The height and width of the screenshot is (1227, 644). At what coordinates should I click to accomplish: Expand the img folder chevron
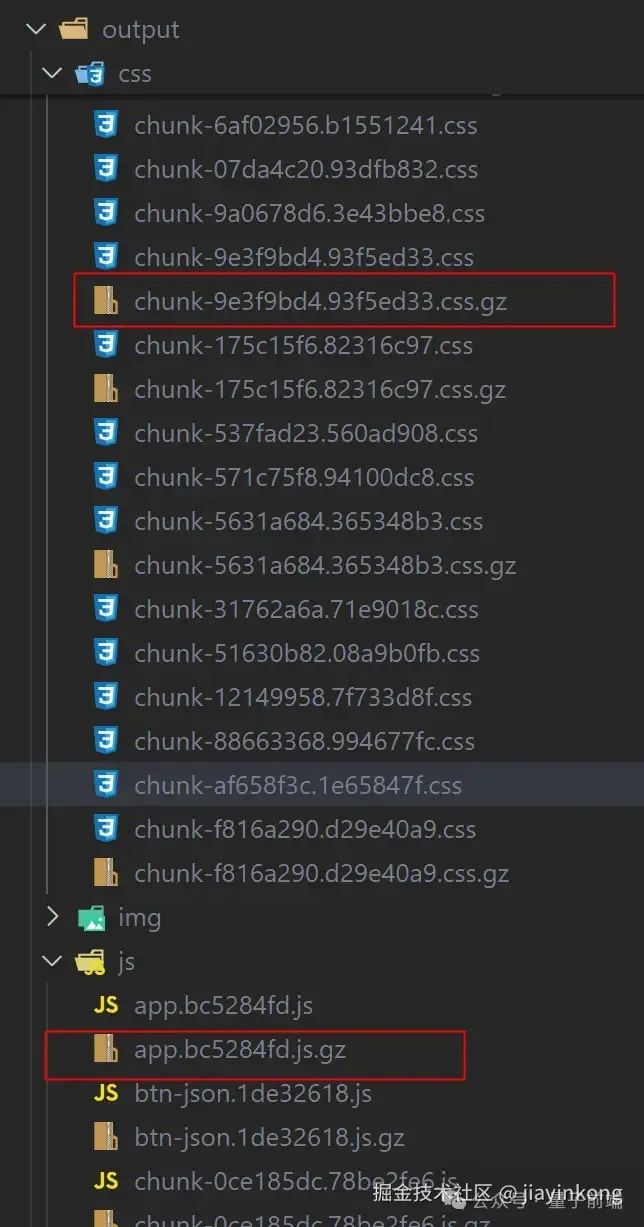click(x=52, y=917)
